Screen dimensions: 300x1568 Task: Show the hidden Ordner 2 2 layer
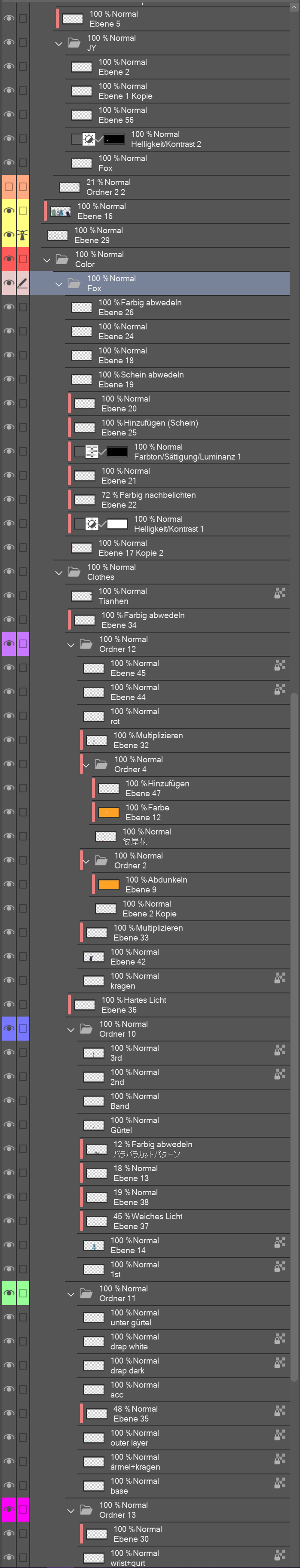[x=9, y=187]
